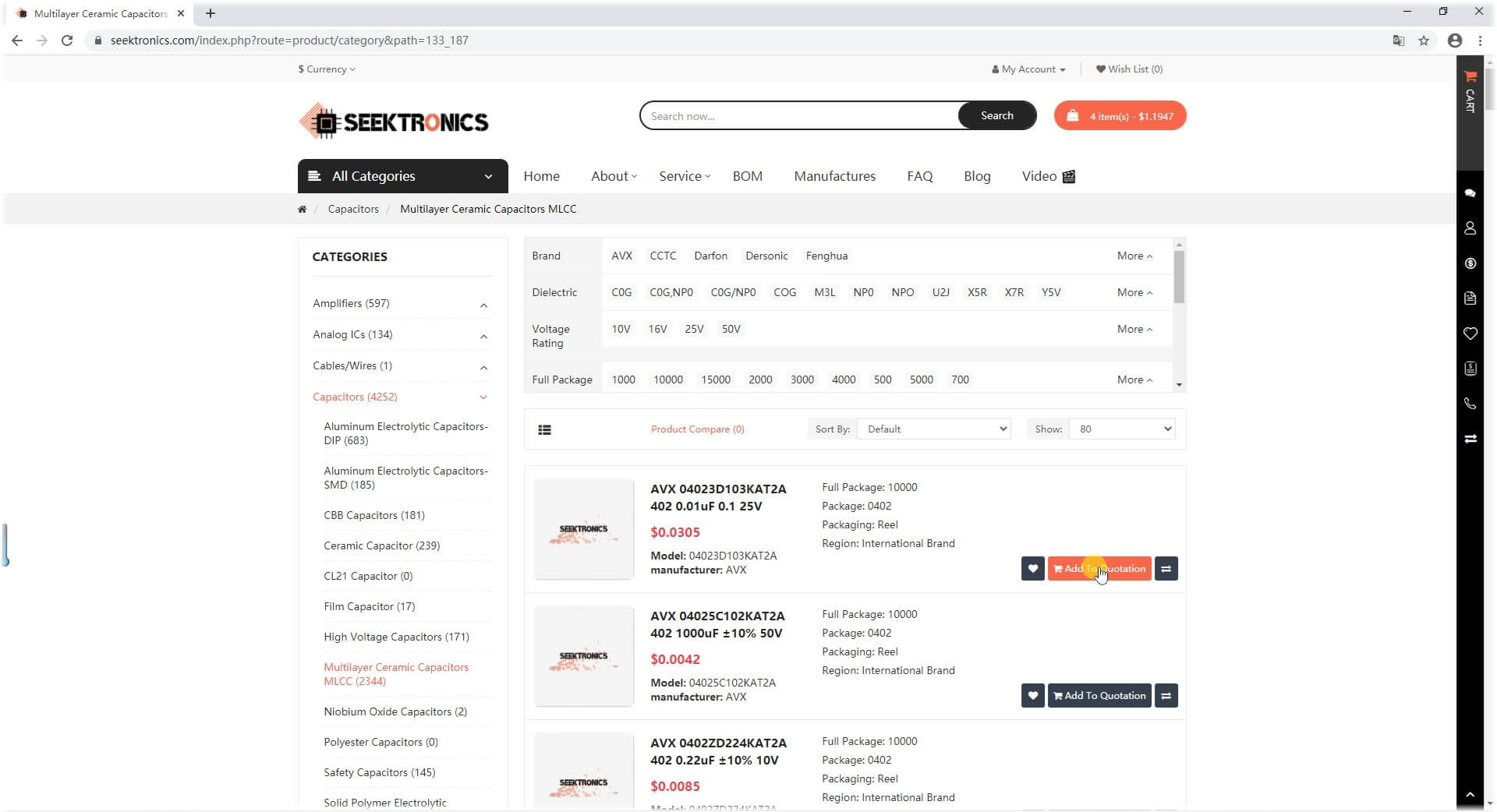Open the Currency dropdown
Screen dimensions: 1497x812
tap(326, 69)
